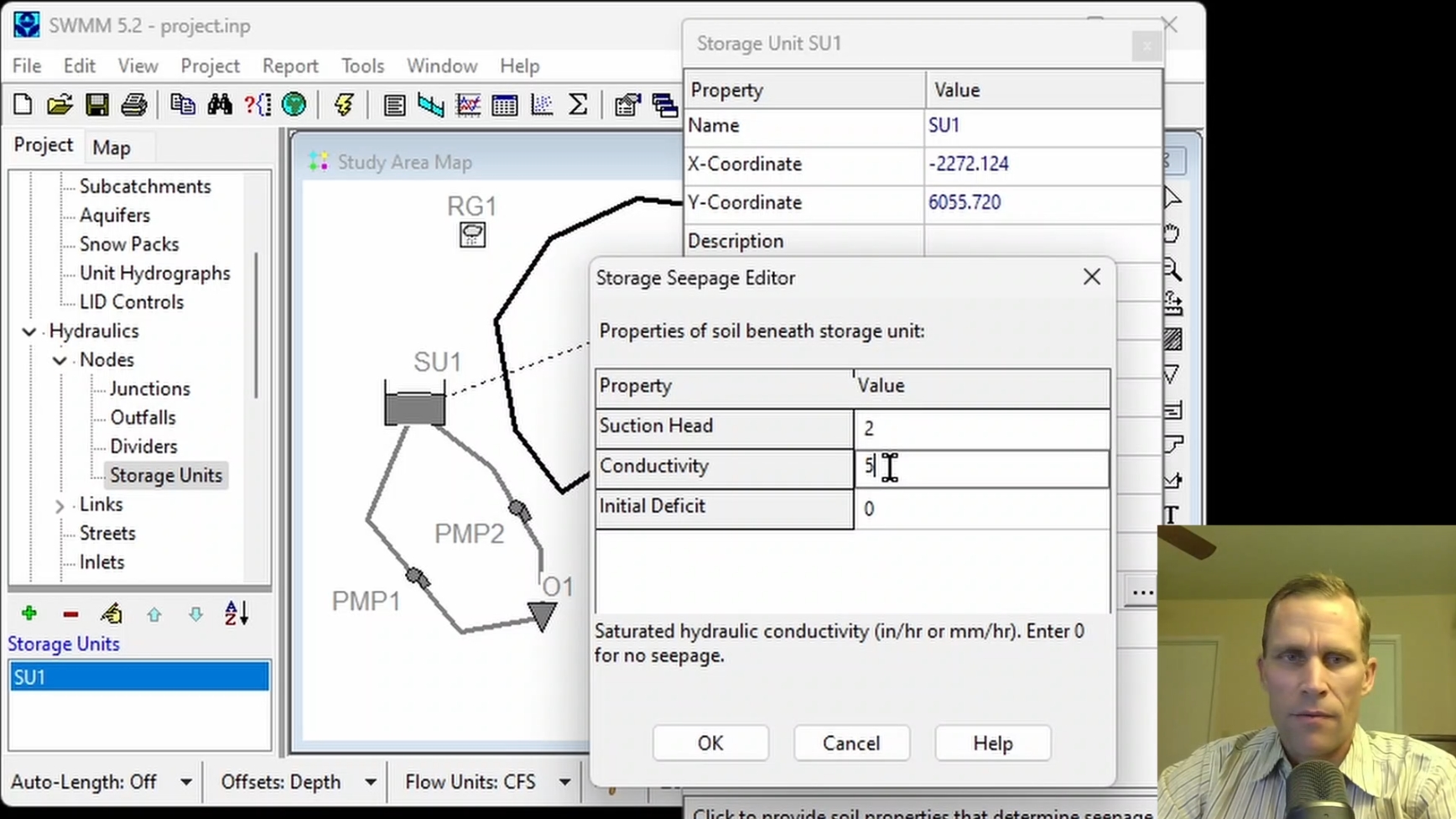
Task: Save the project using floppy icon
Action: 96,105
